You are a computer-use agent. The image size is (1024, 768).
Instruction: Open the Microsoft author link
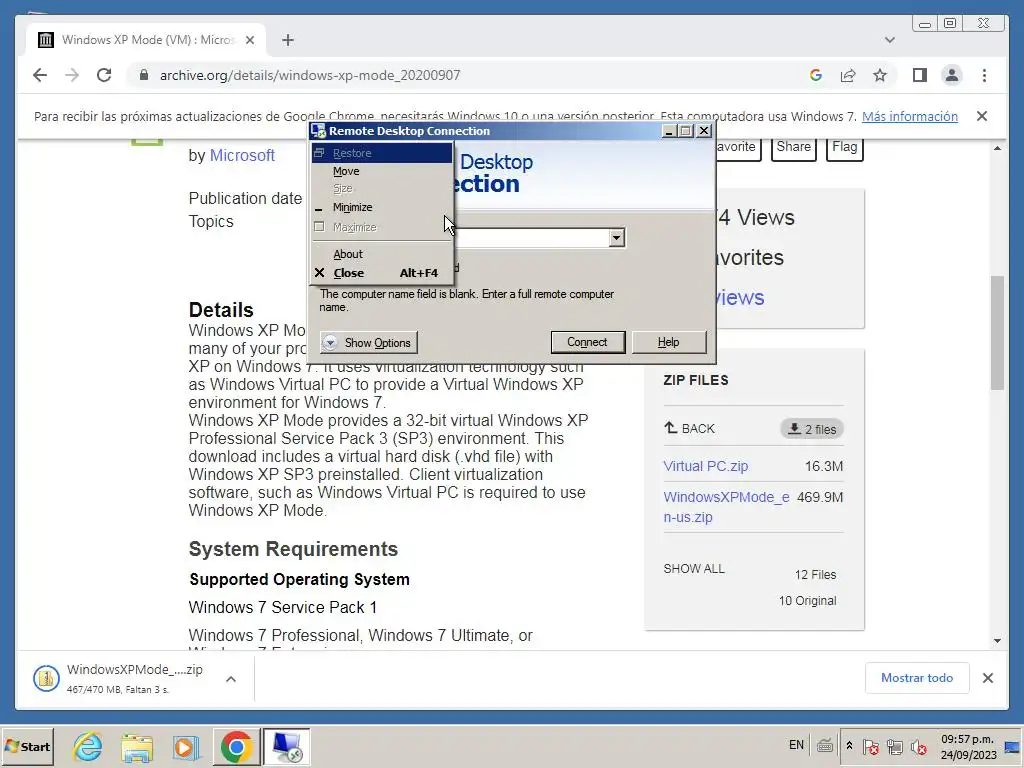pyautogui.click(x=242, y=155)
